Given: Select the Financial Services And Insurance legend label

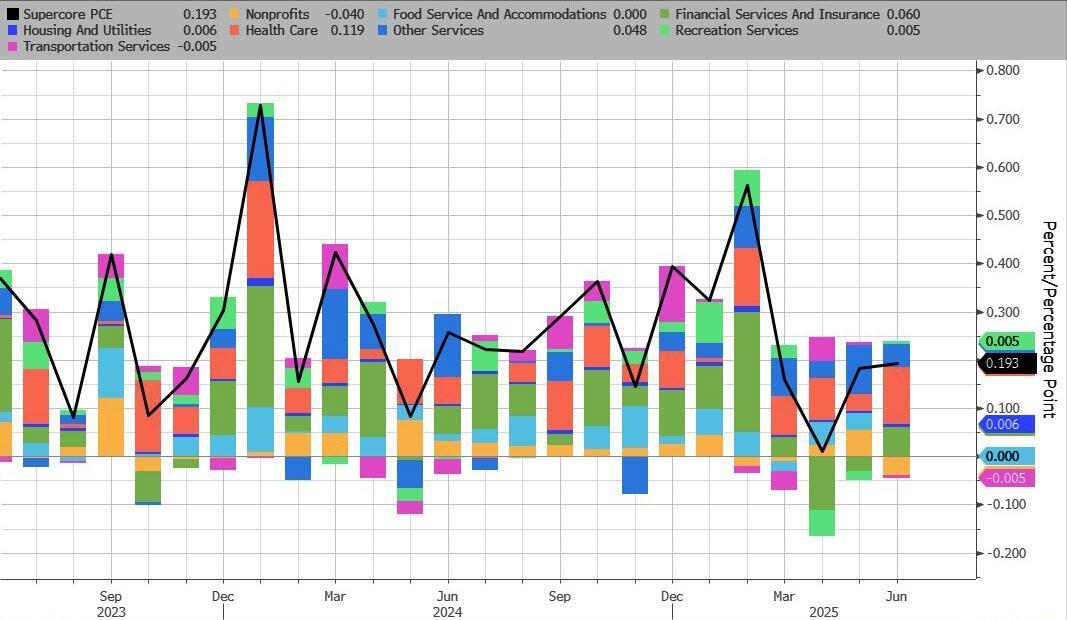Looking at the screenshot, I should pyautogui.click(x=777, y=15).
